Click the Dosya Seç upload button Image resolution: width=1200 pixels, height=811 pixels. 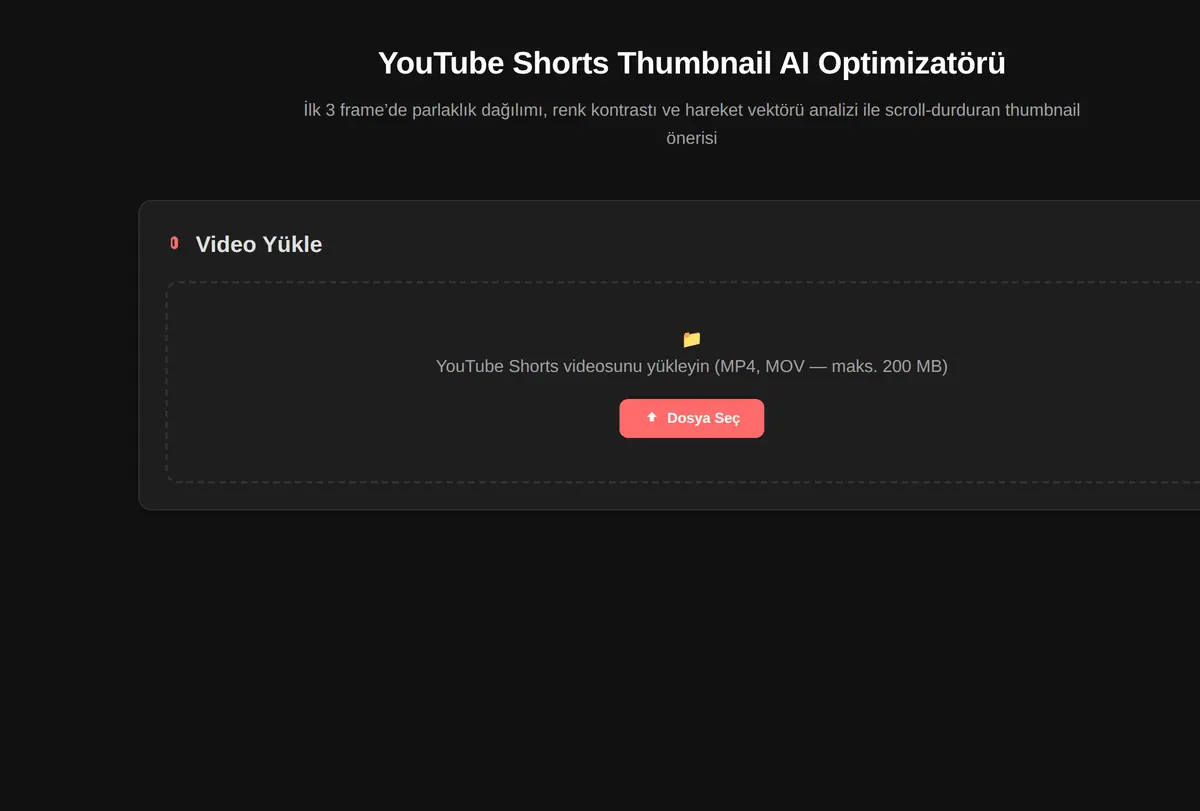[x=691, y=418]
